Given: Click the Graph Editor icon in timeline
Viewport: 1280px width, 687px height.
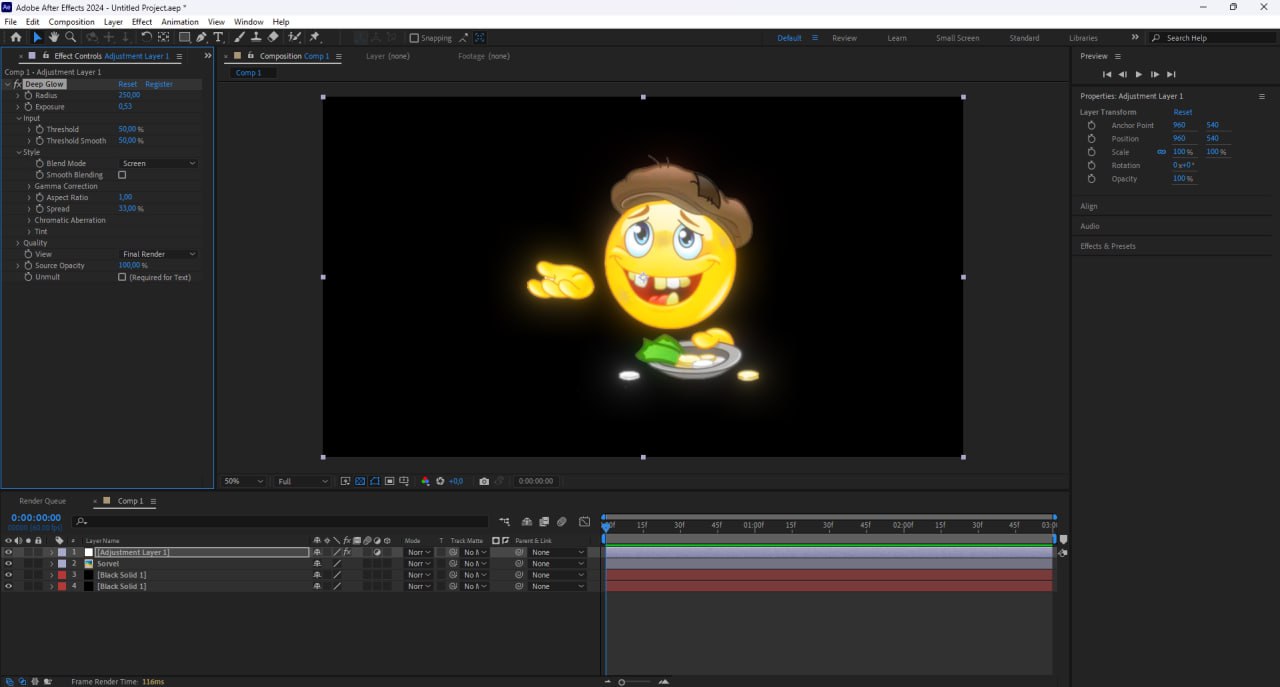Looking at the screenshot, I should 584,521.
